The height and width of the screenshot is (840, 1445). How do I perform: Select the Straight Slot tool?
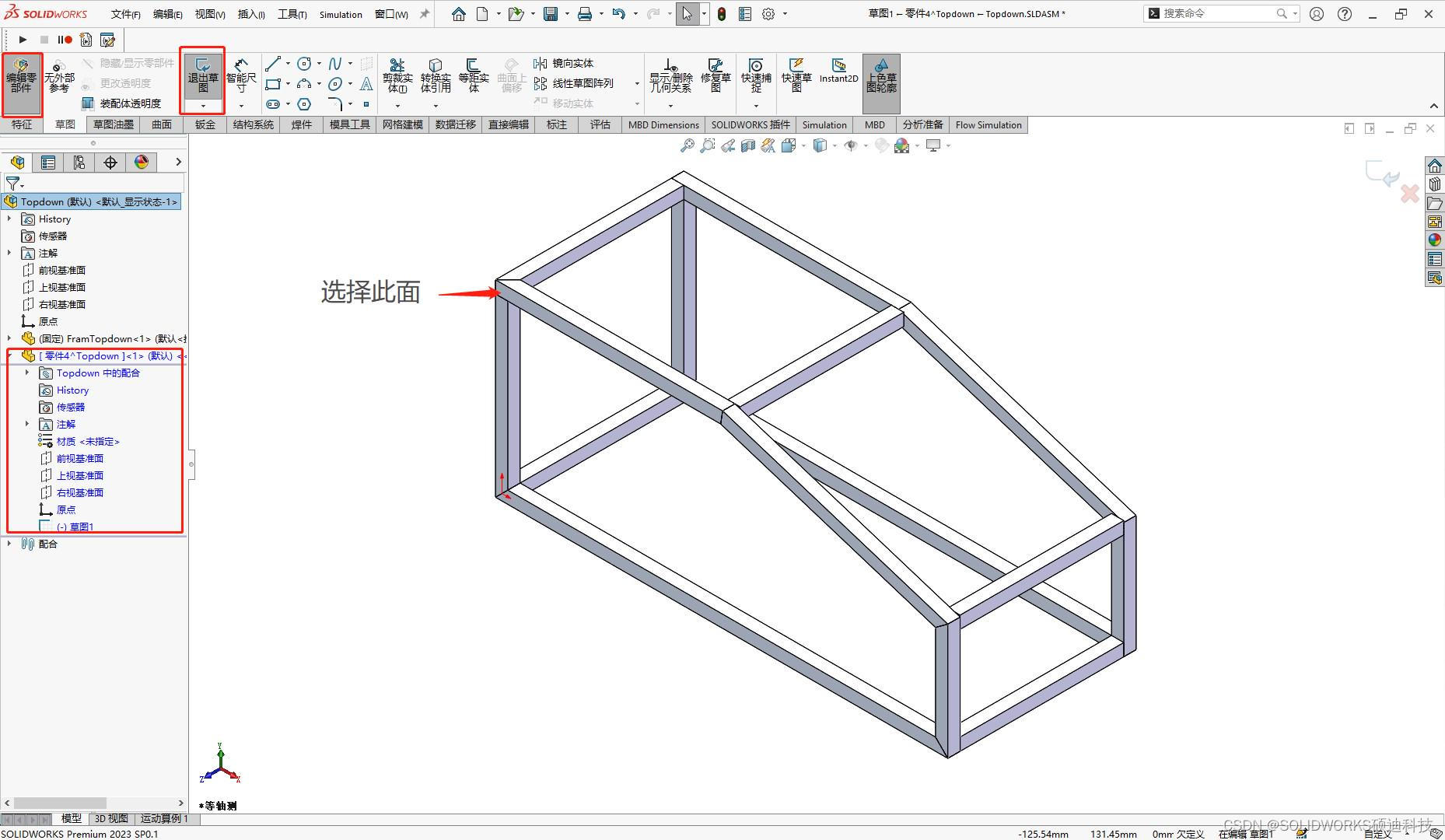[272, 104]
